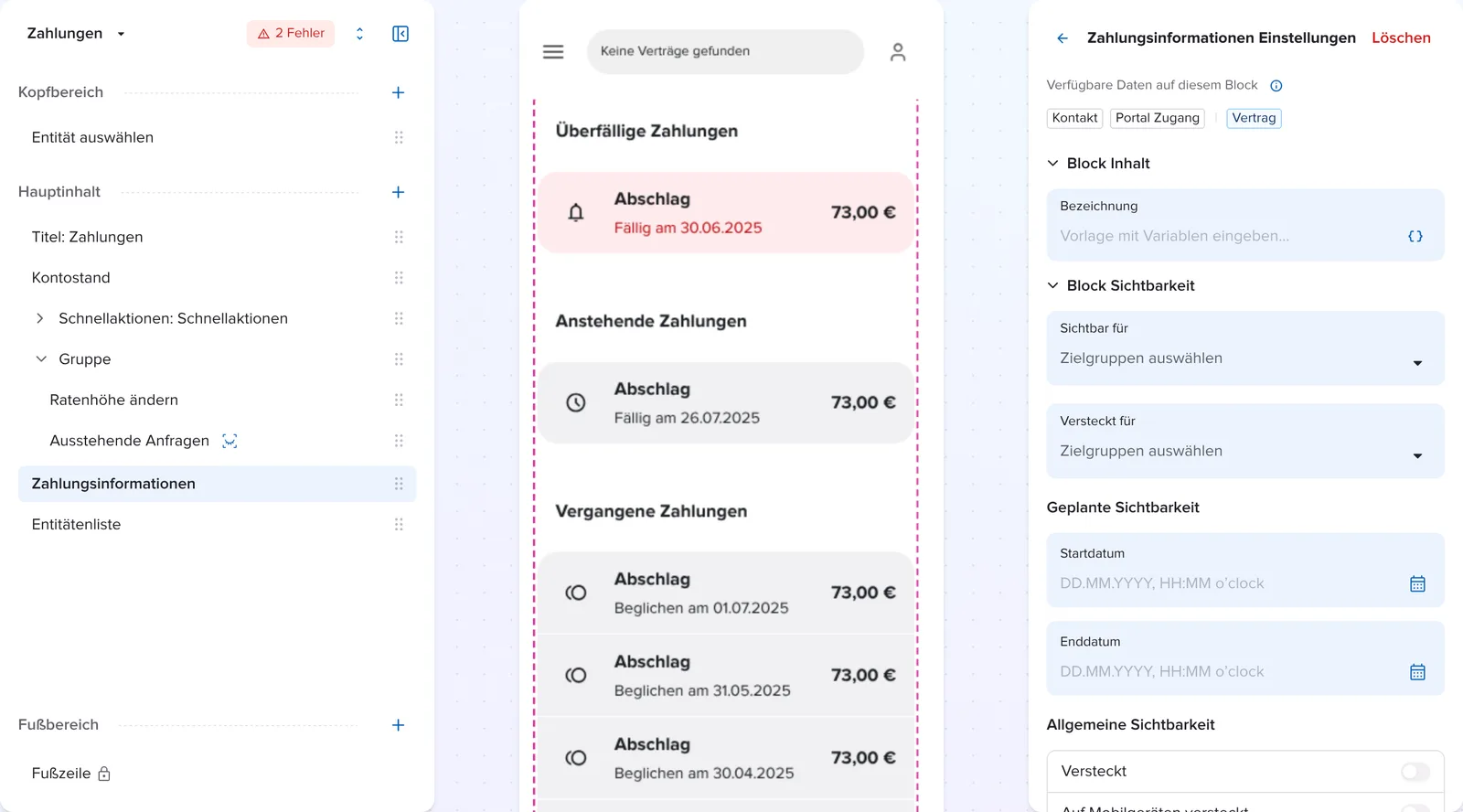Expand Schnellaktionen tree item
1463x812 pixels.
click(x=39, y=318)
